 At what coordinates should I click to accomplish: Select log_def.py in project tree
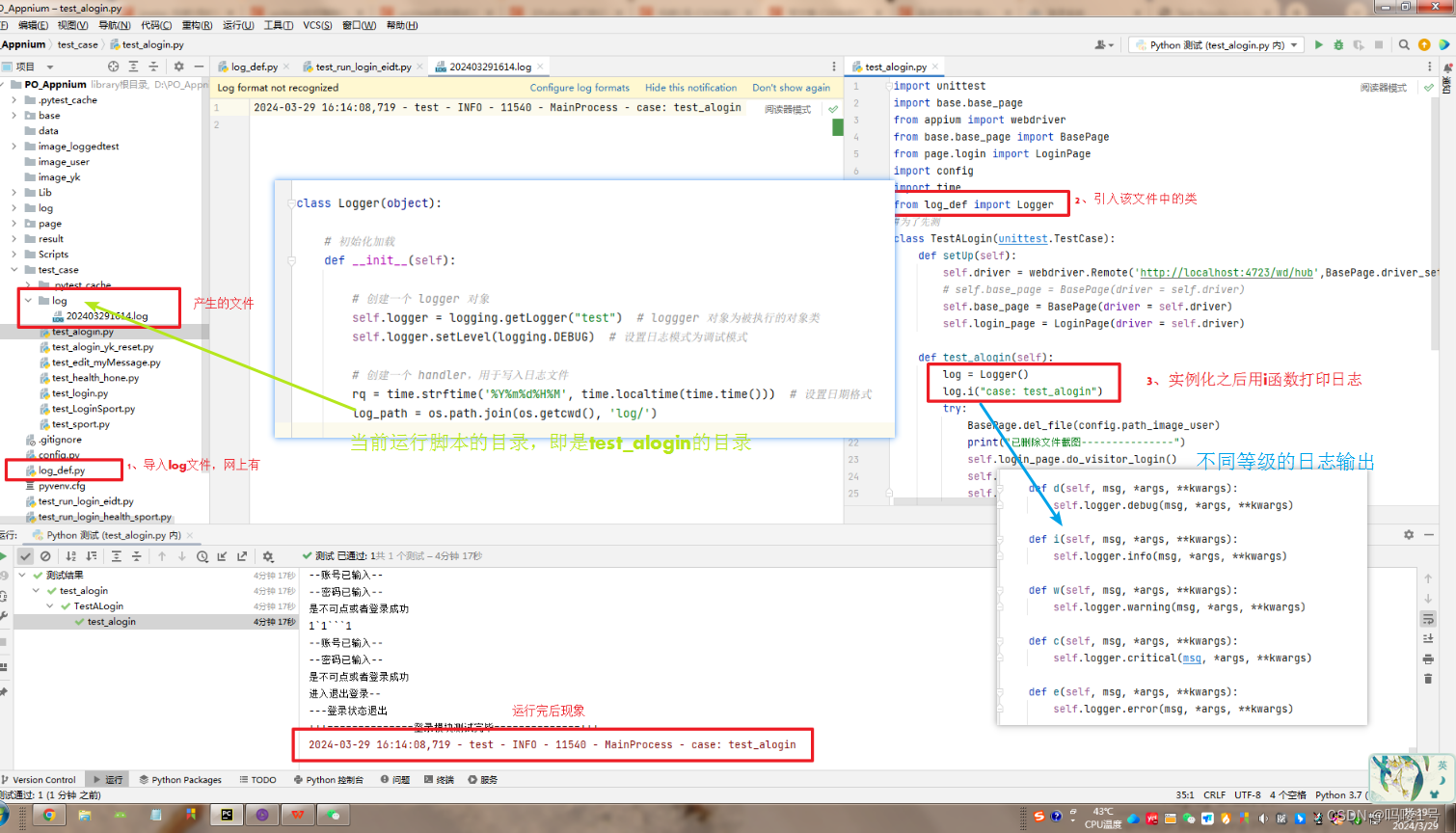coord(62,470)
